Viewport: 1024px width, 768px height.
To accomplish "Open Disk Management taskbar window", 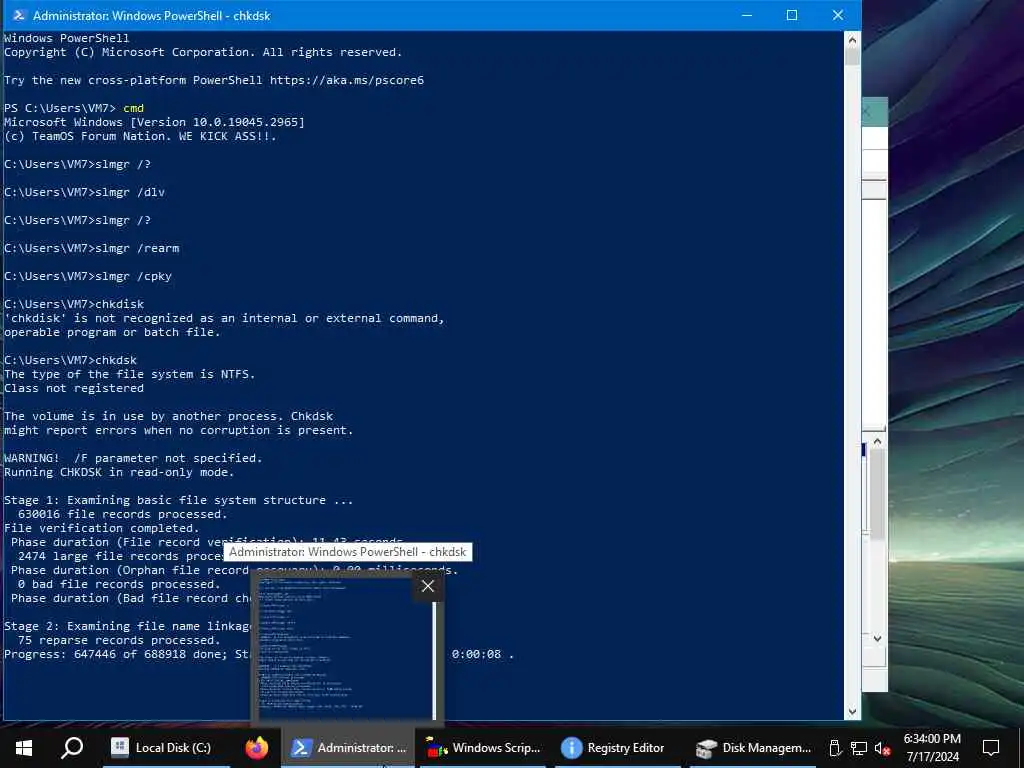I will click(752, 748).
